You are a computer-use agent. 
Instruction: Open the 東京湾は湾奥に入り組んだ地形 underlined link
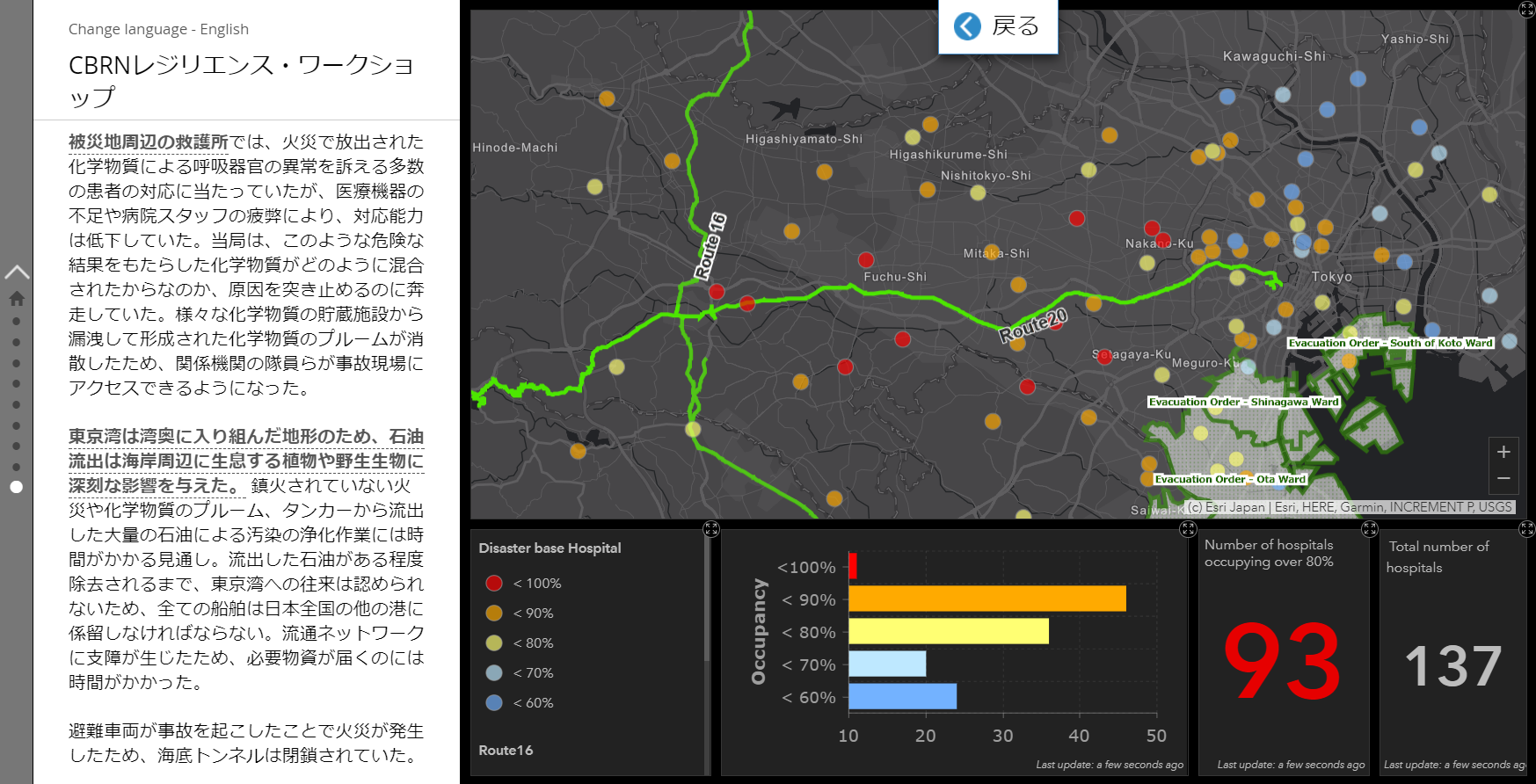tap(246, 461)
